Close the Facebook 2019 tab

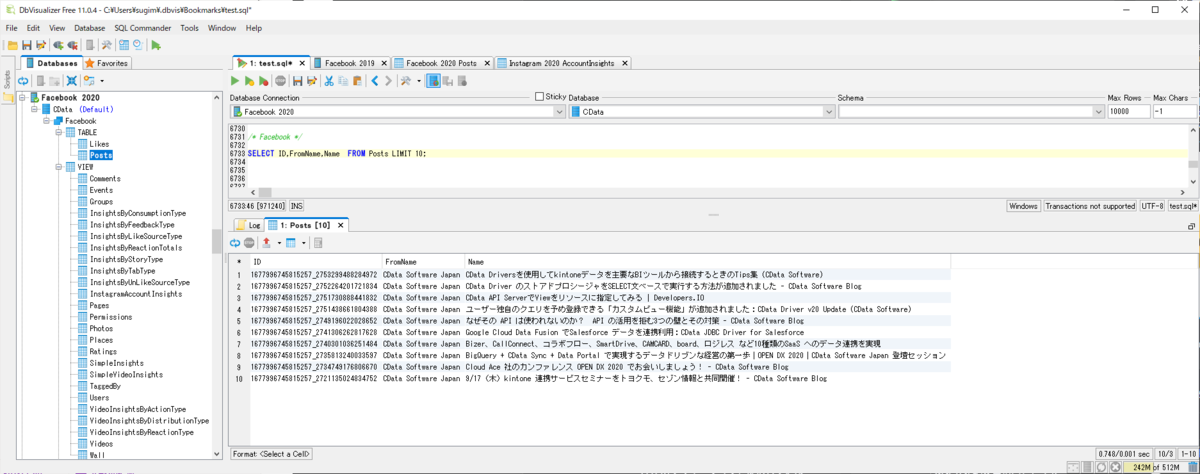coord(383,62)
